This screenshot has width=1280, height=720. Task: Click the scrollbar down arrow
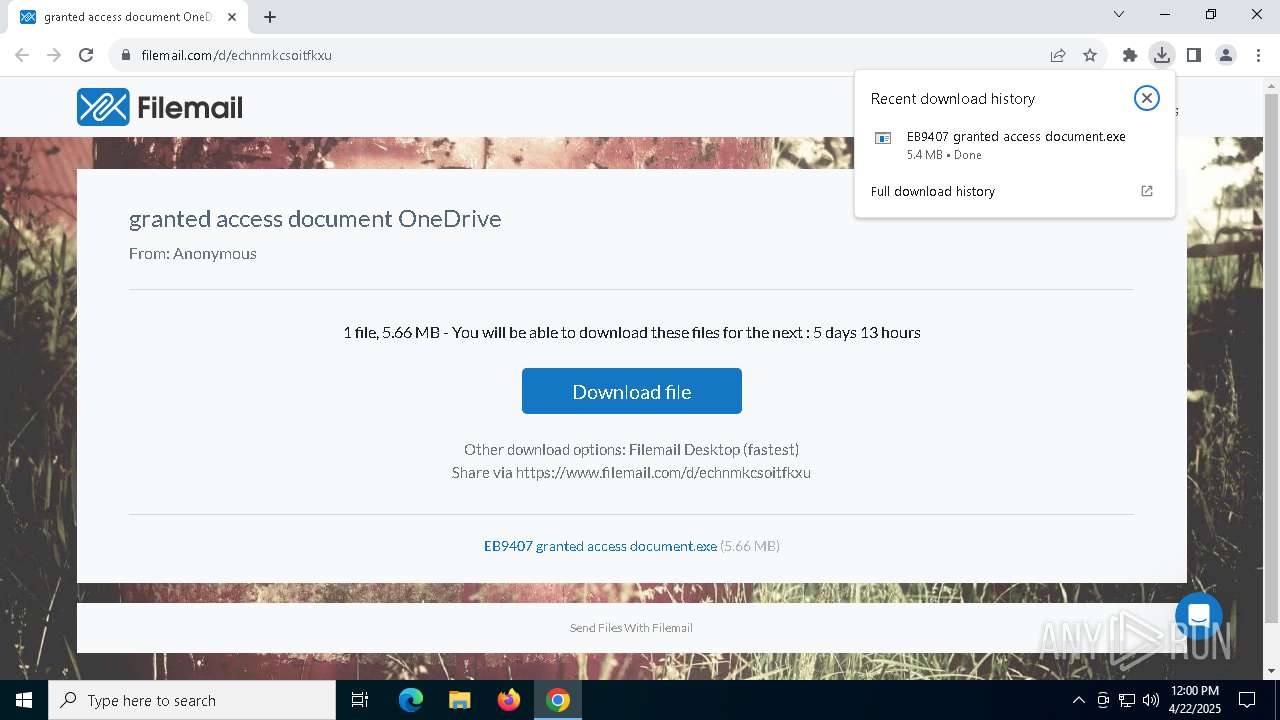1271,672
